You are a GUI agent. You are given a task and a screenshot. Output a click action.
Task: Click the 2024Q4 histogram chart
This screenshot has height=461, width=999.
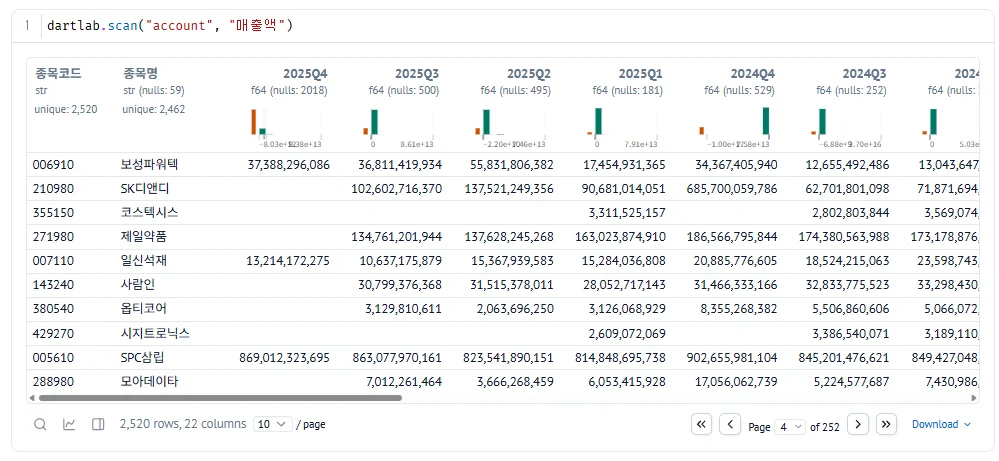click(x=736, y=122)
